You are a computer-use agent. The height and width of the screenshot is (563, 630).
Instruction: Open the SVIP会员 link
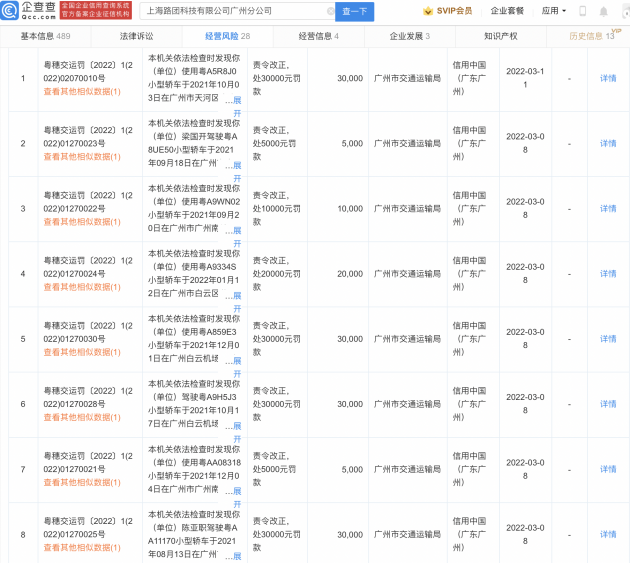(454, 11)
